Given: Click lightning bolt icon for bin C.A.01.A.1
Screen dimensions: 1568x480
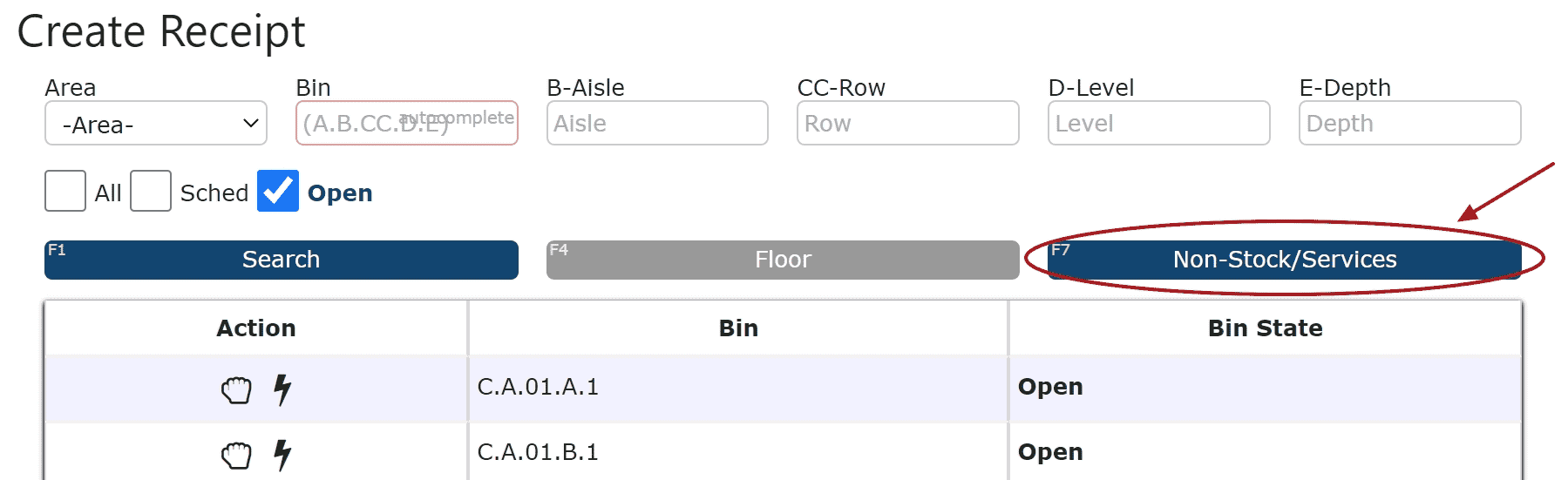Looking at the screenshot, I should click(x=282, y=389).
